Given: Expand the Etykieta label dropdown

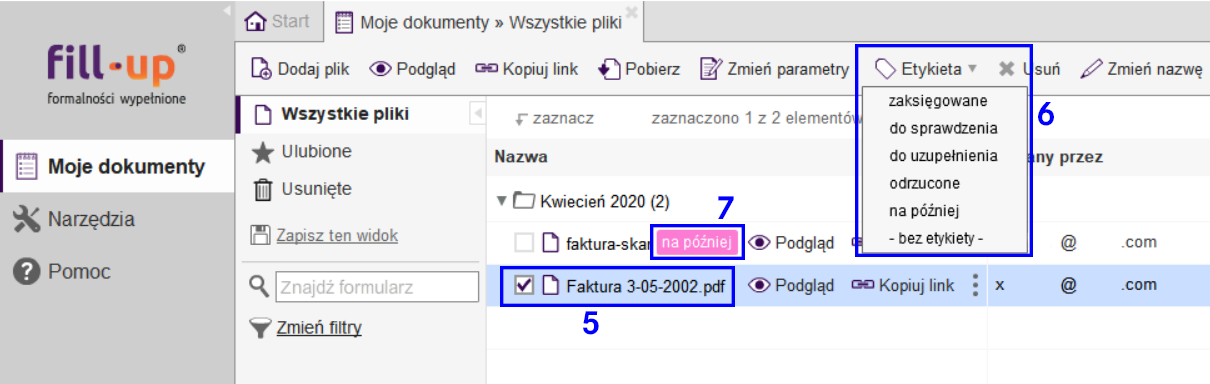Looking at the screenshot, I should pyautogui.click(x=927, y=69).
